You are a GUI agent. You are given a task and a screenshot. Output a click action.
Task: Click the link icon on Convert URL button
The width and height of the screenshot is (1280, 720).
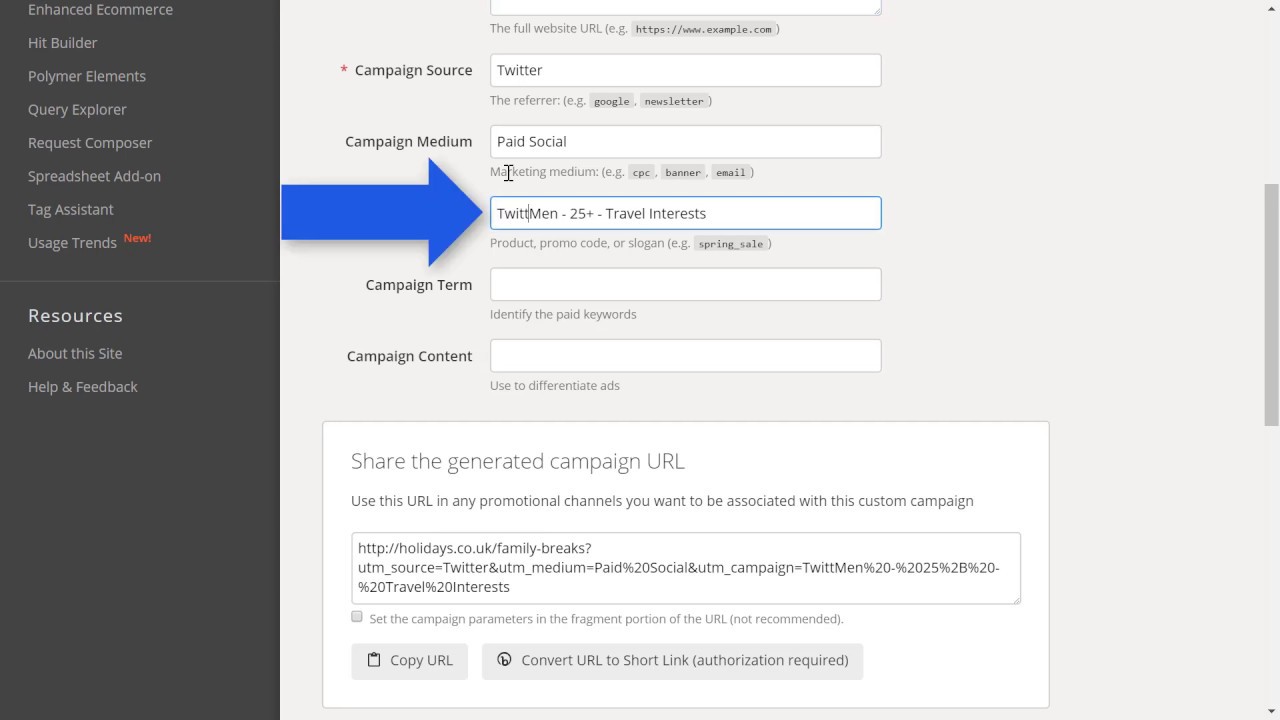click(504, 660)
